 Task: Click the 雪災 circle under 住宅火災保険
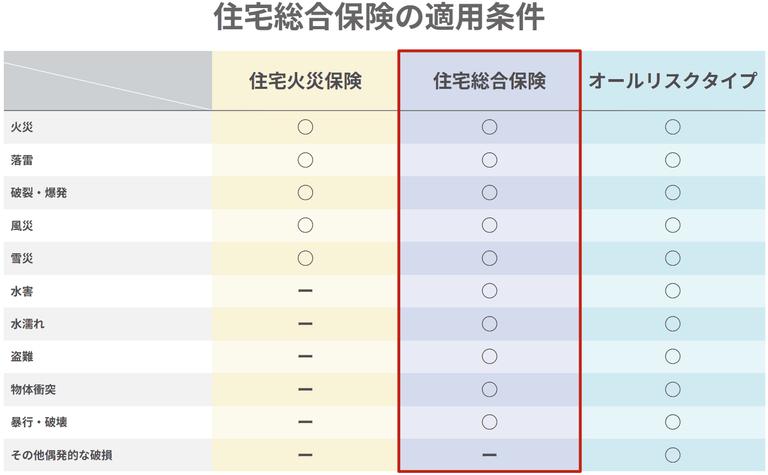coord(305,258)
